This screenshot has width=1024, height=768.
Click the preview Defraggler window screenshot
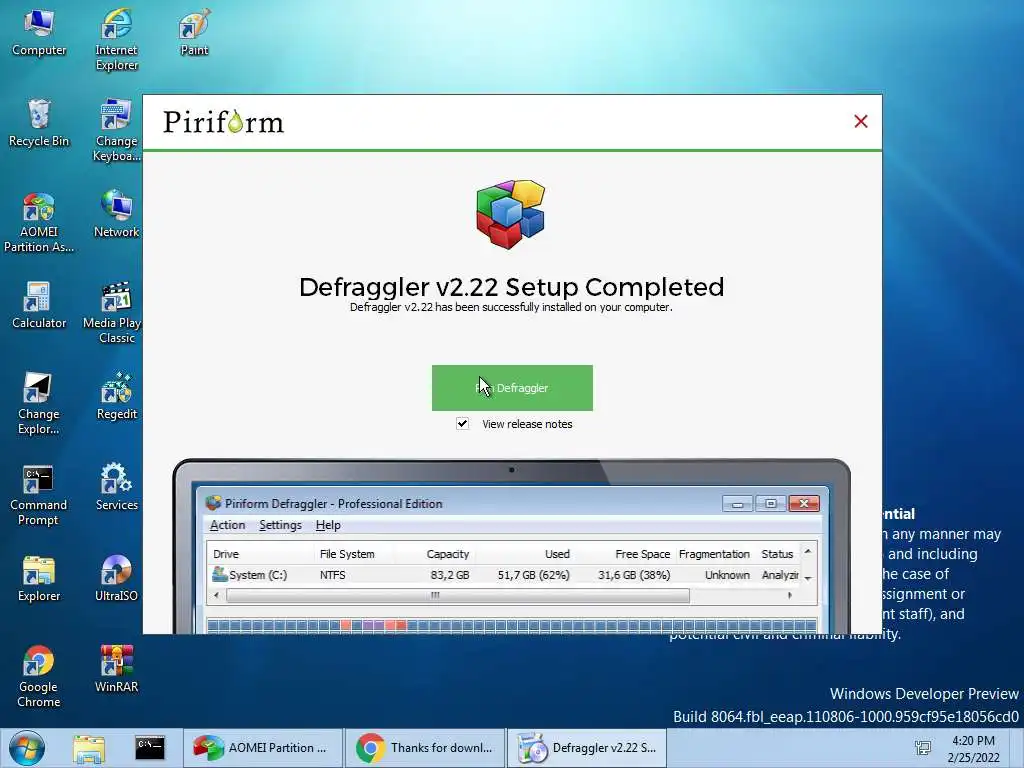(x=511, y=547)
